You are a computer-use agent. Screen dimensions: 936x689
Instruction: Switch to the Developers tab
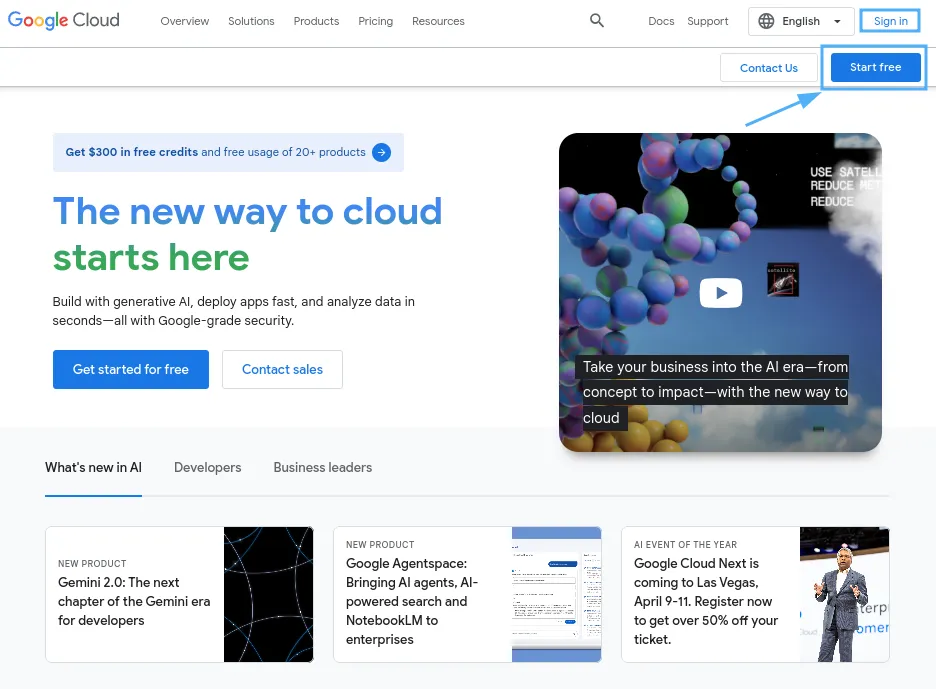tap(208, 467)
